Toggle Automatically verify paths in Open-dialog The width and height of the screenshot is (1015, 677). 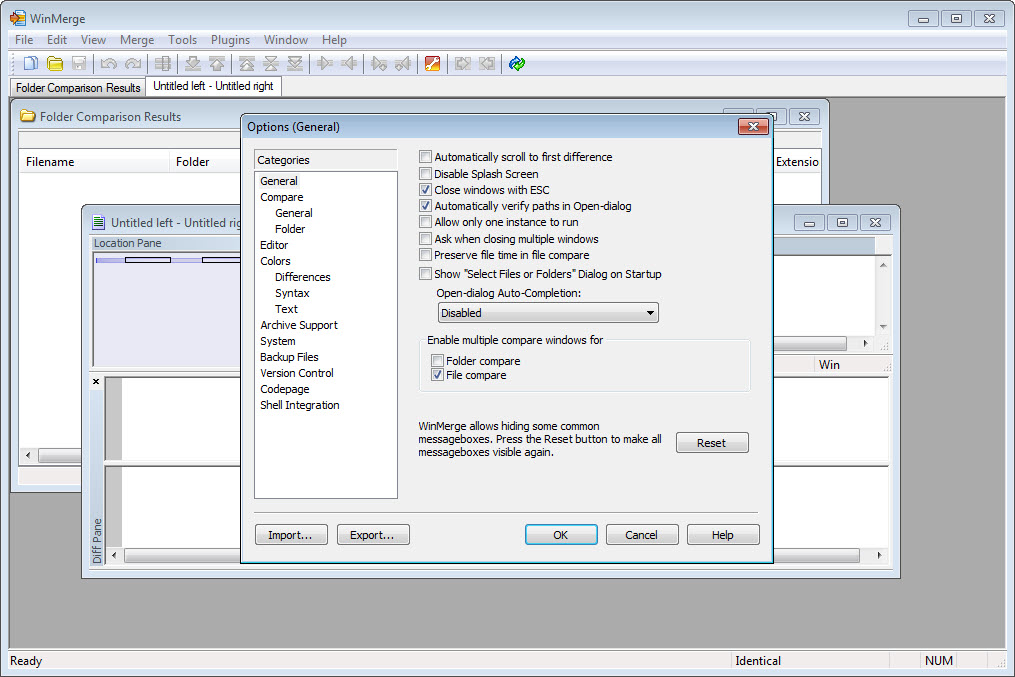coord(425,206)
